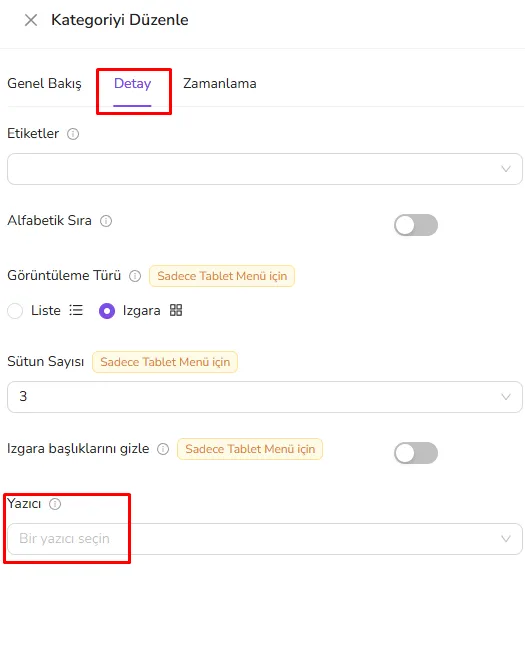
Task: Switch to the Zamanlama tab
Action: 220,83
